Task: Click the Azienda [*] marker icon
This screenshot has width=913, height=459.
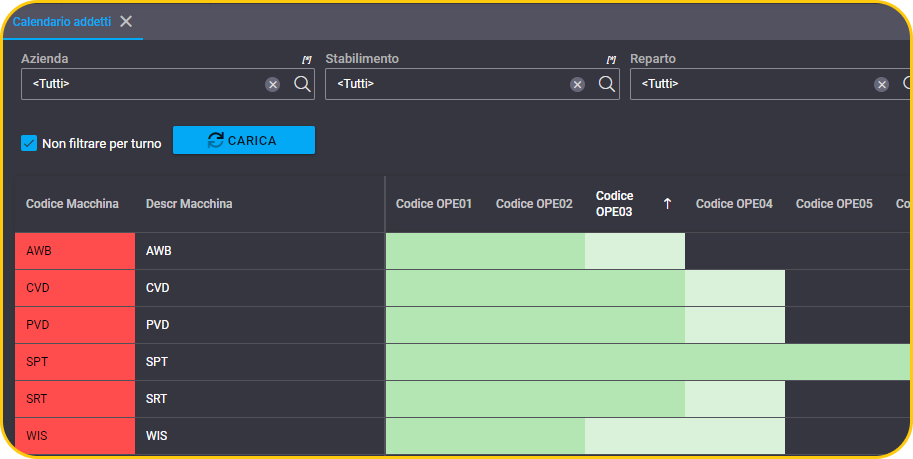Action: pos(306,59)
